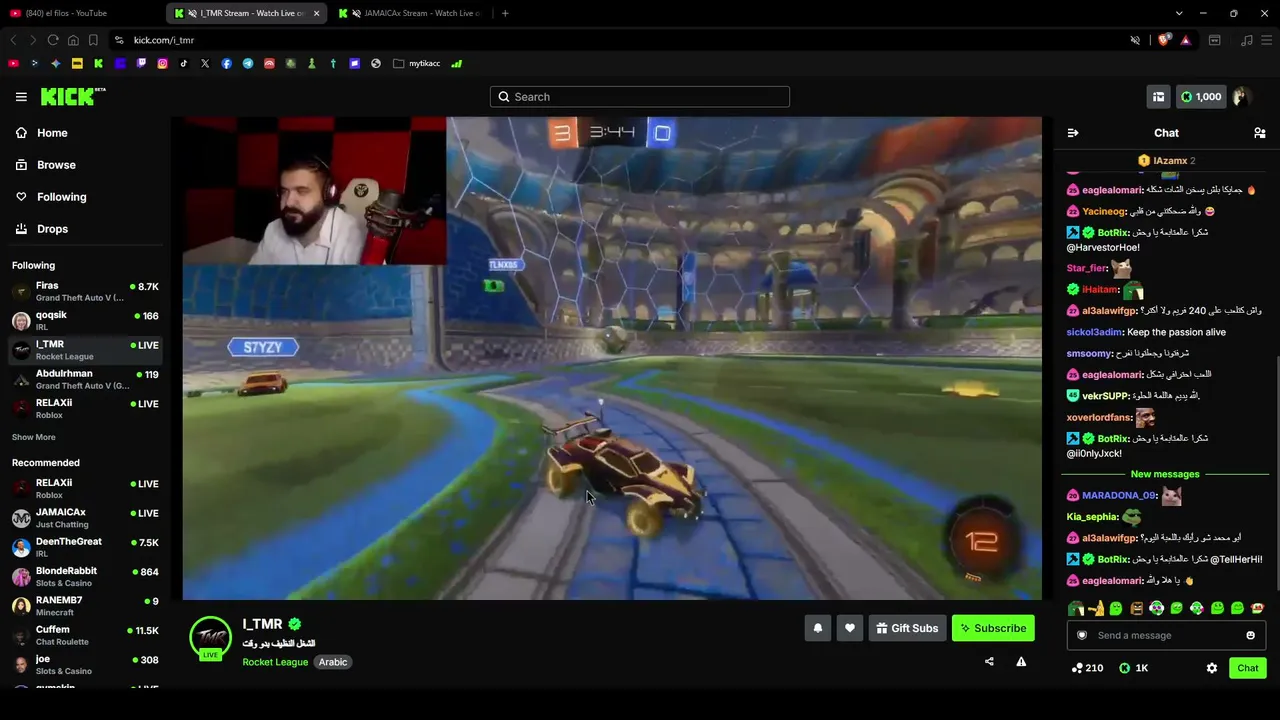Open the qoqsik channel in Following
The width and height of the screenshot is (1280, 720).
(x=84, y=320)
